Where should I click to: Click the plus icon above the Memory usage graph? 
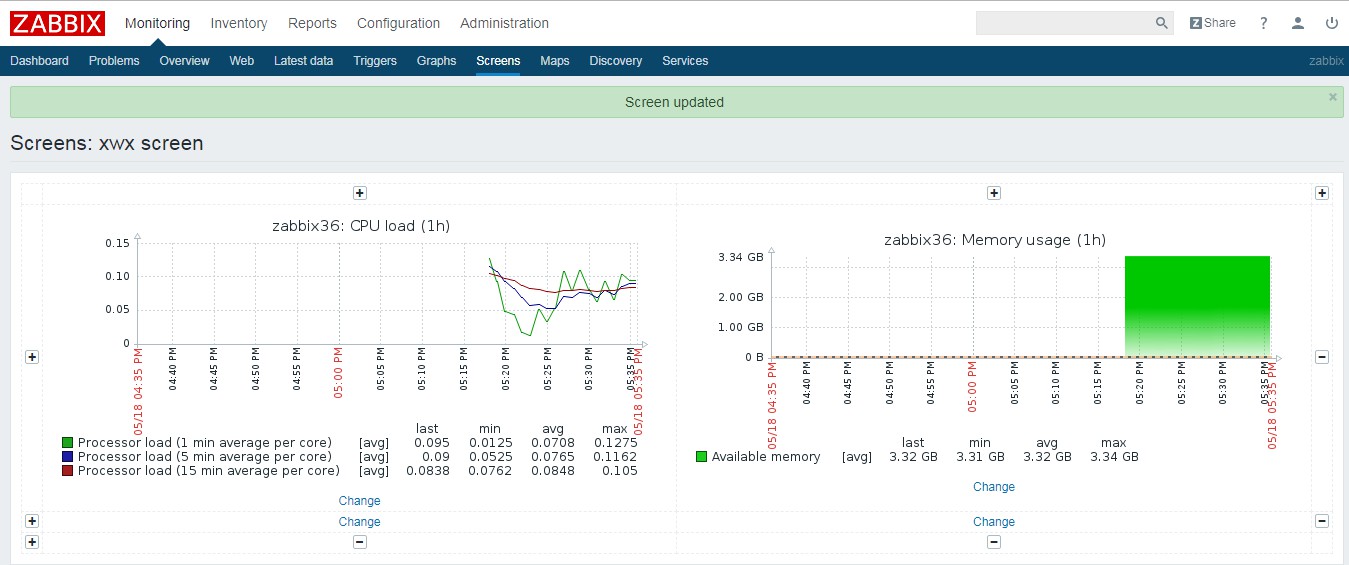994,193
